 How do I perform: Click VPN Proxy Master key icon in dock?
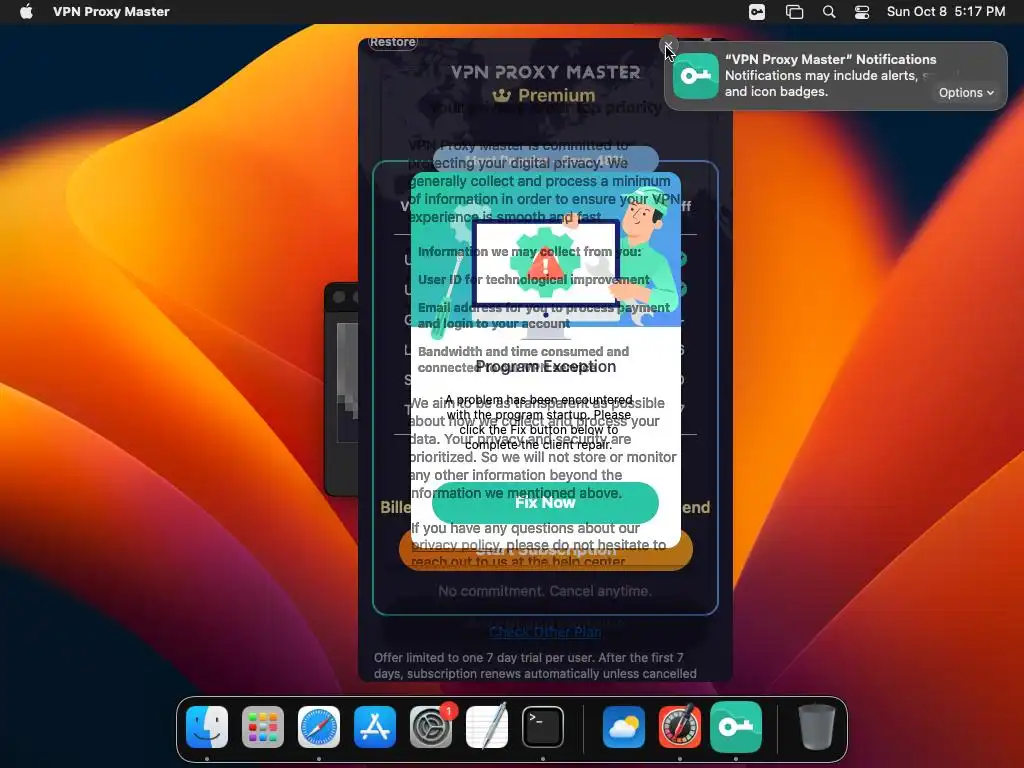(736, 727)
